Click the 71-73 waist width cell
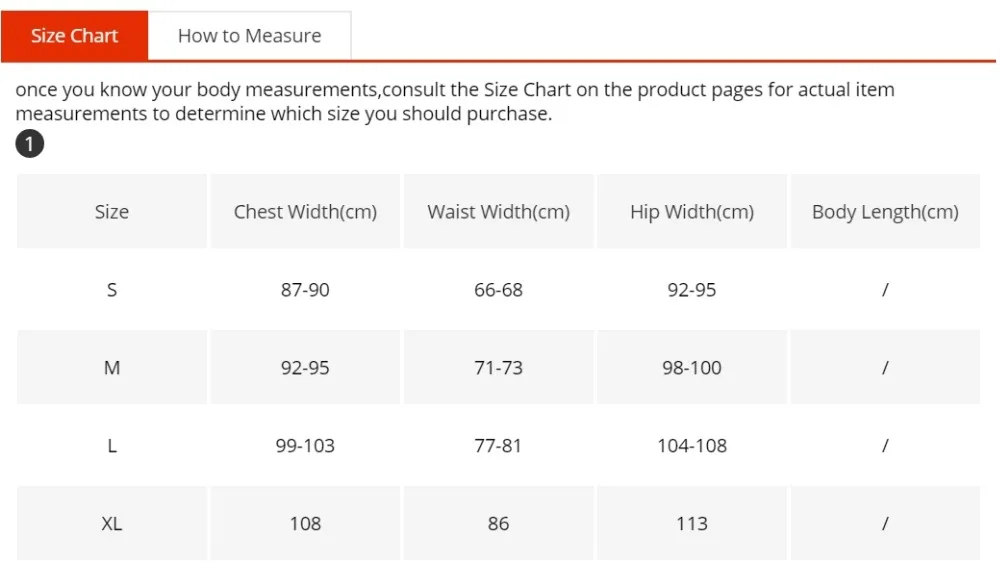 click(x=498, y=367)
